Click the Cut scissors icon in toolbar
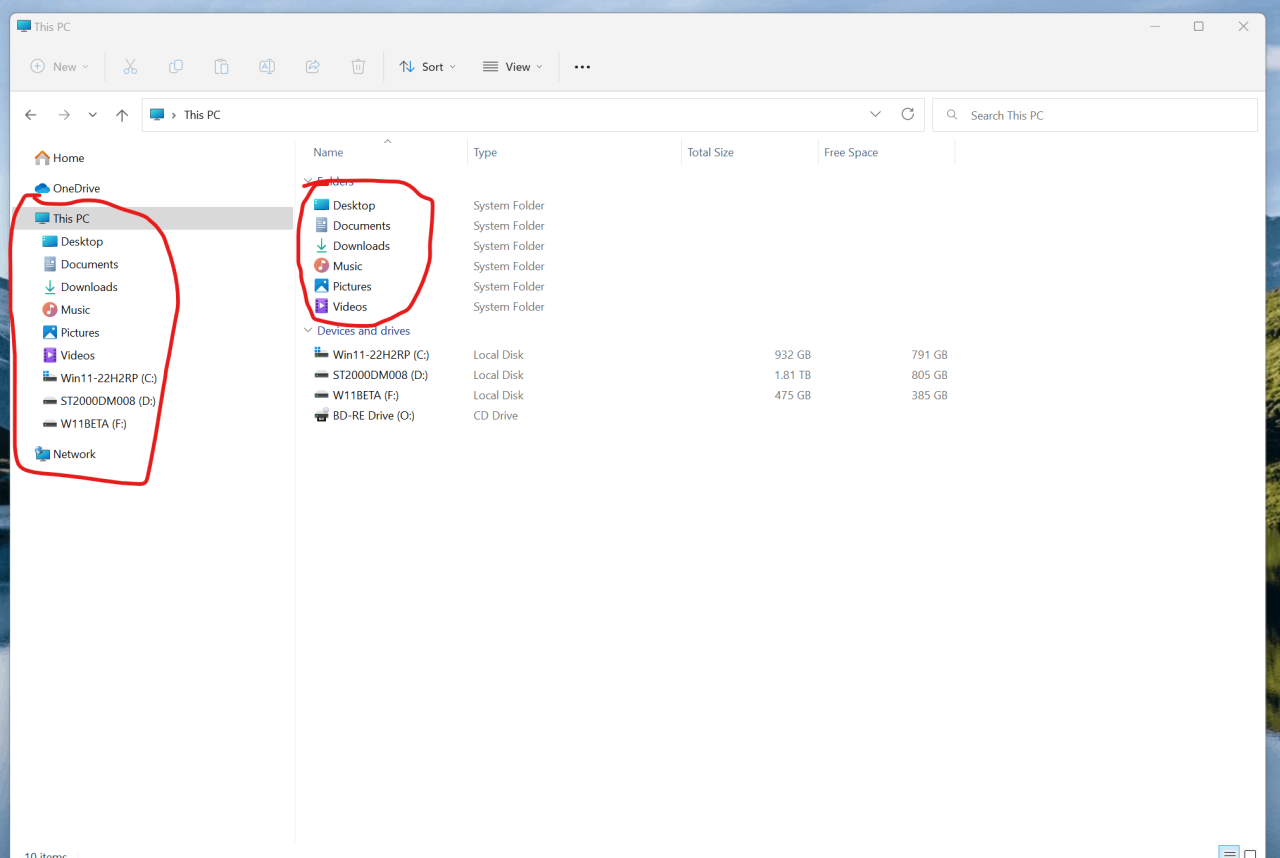This screenshot has width=1280, height=858. [x=130, y=67]
